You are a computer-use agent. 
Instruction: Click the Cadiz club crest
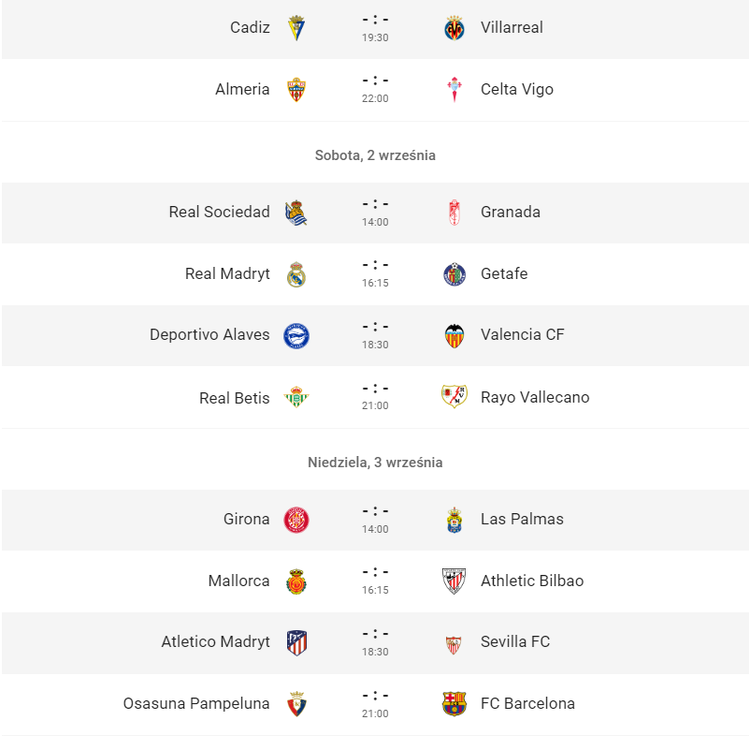pyautogui.click(x=296, y=28)
